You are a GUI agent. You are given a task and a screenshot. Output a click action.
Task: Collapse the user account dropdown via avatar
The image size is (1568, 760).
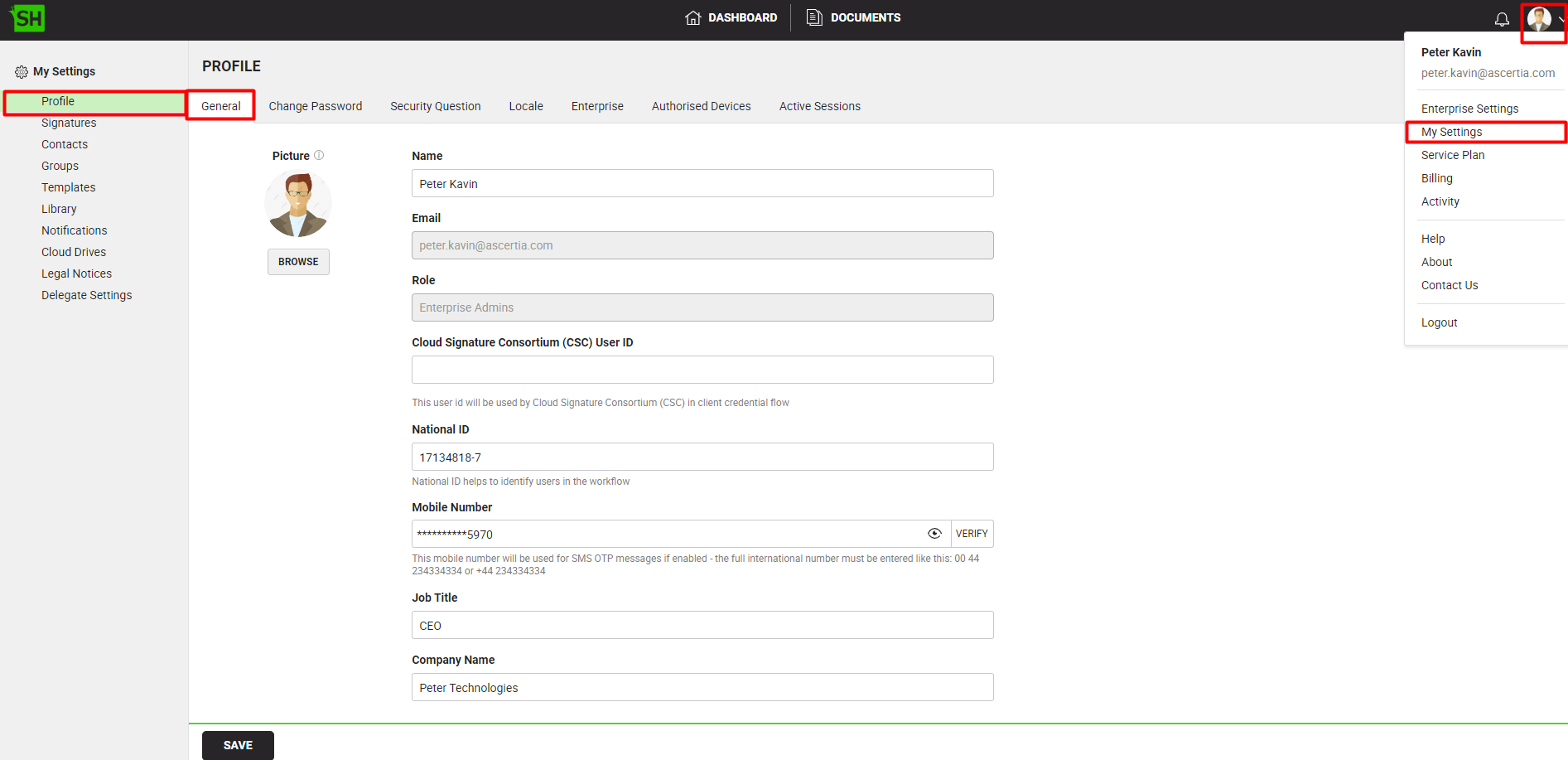click(x=1541, y=19)
